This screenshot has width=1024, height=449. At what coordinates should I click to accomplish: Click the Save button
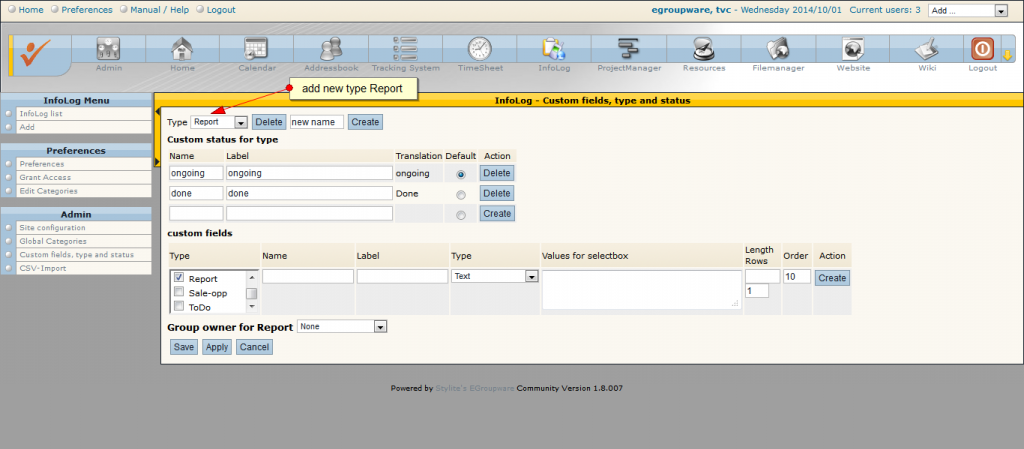click(183, 347)
